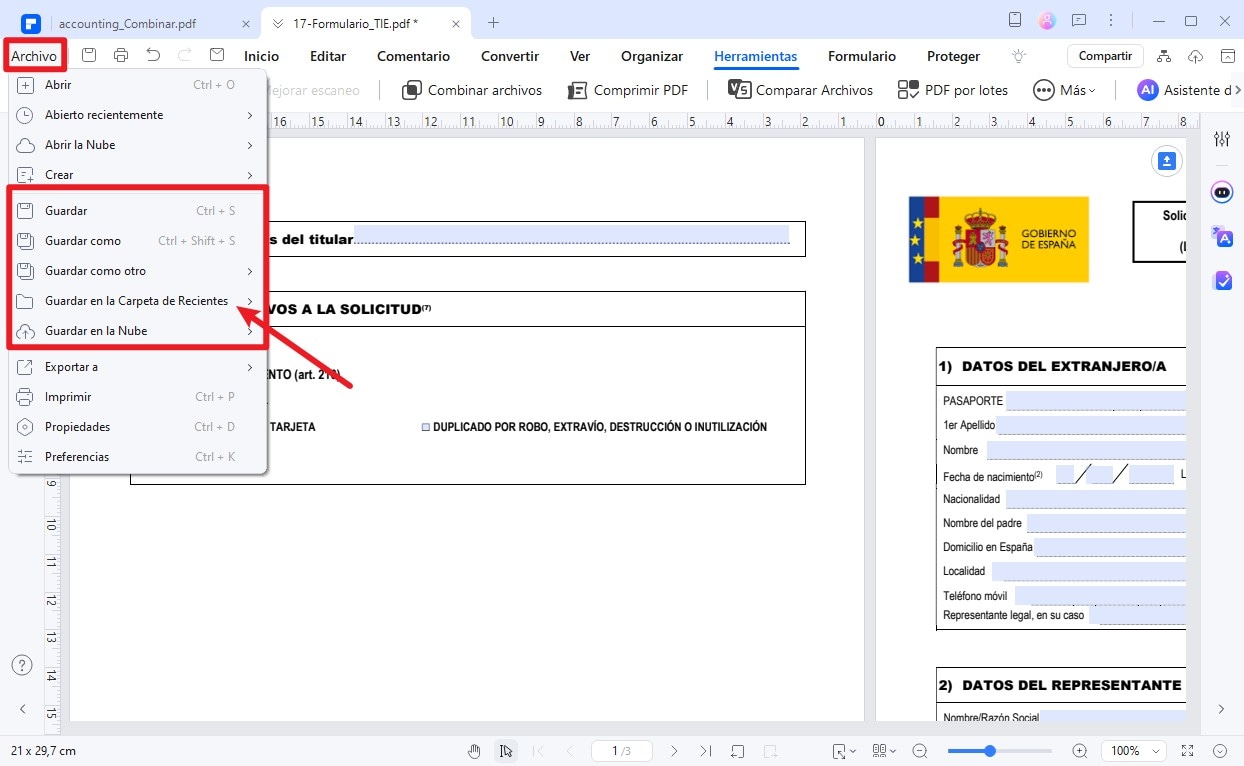Viewport: 1244px width, 766px height.
Task: Open the 100% zoom level dropdown
Action: (1135, 751)
